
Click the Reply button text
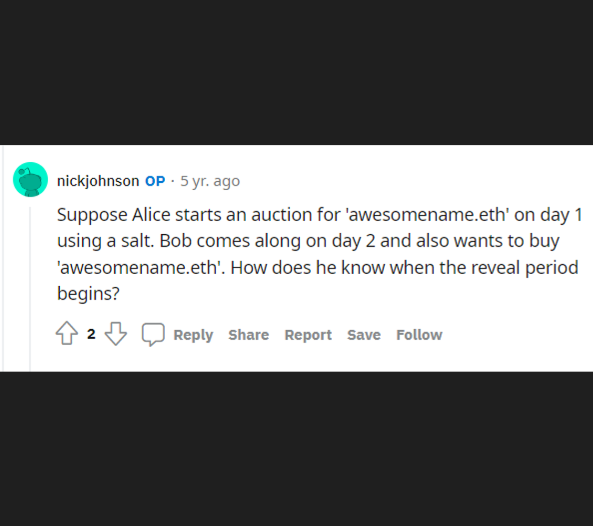(193, 335)
